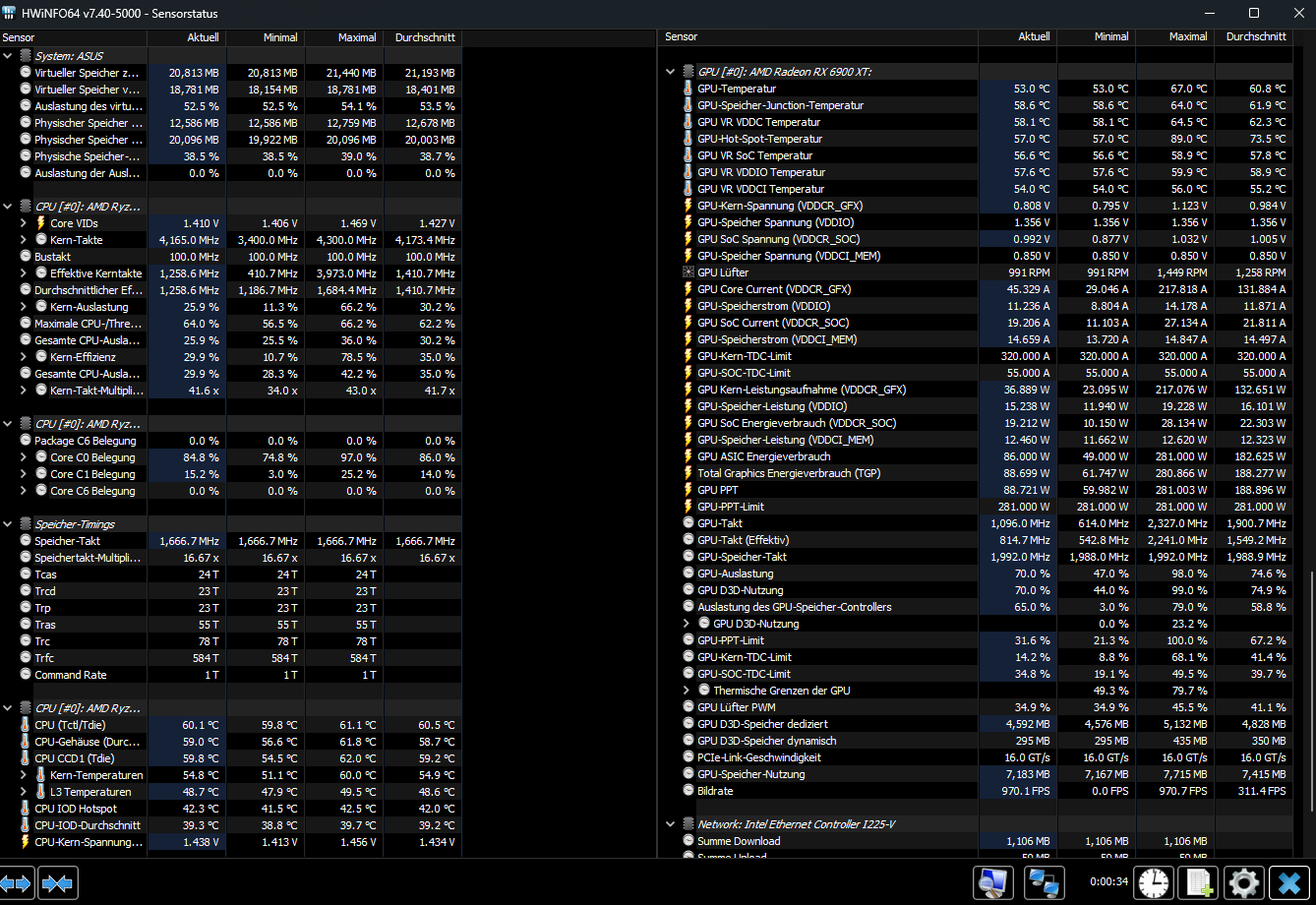Select the Trfc timing row
Image resolution: width=1316 pixels, height=905 pixels.
click(230, 658)
